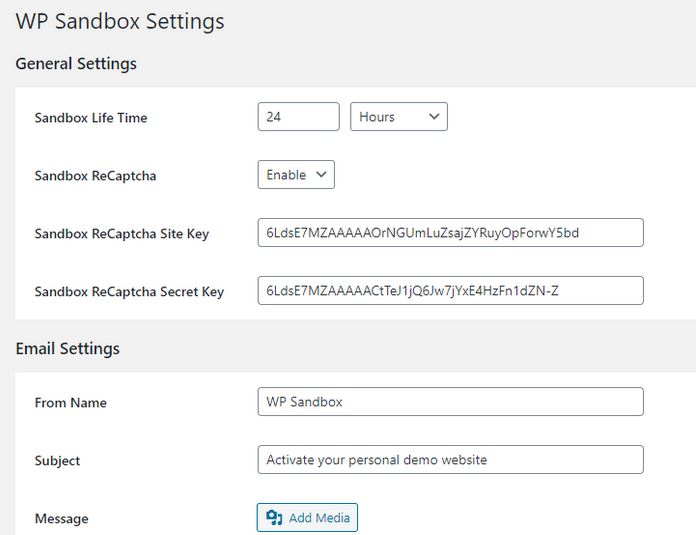Click the Sandbox ReCaptcha Site Key label
This screenshot has height=535, width=696.
pos(122,234)
